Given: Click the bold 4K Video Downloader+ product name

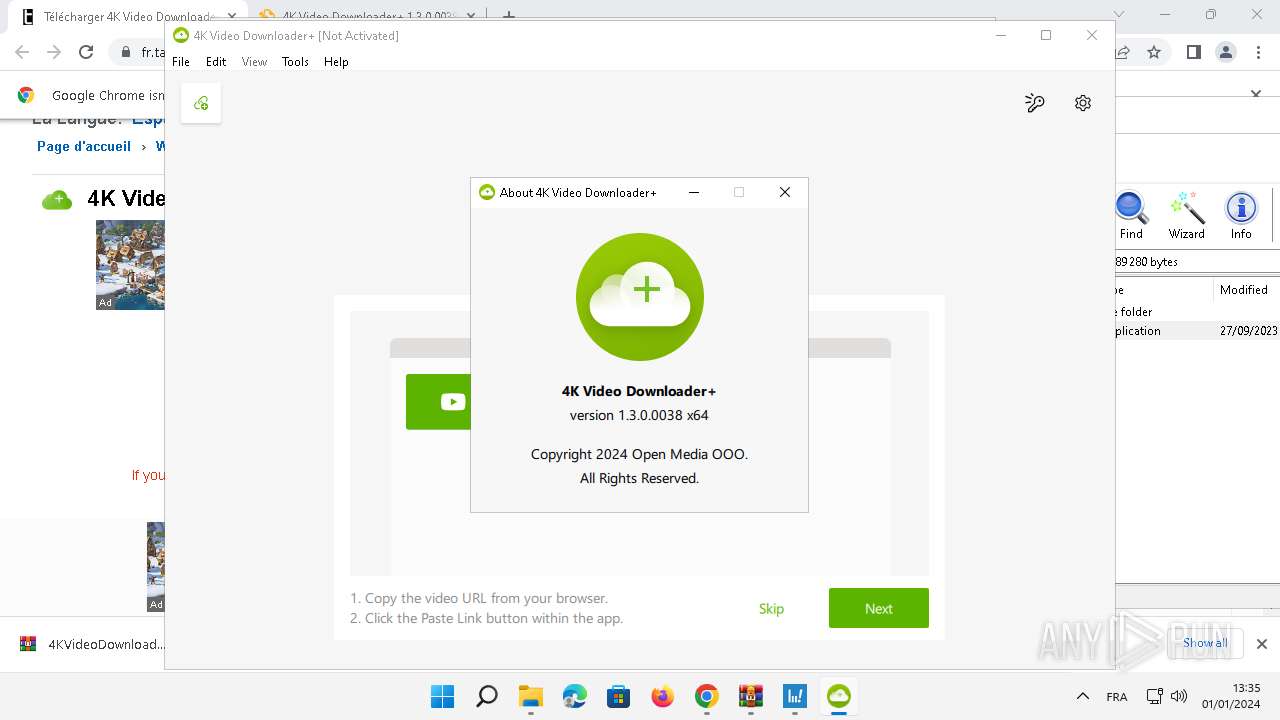Looking at the screenshot, I should (639, 391).
